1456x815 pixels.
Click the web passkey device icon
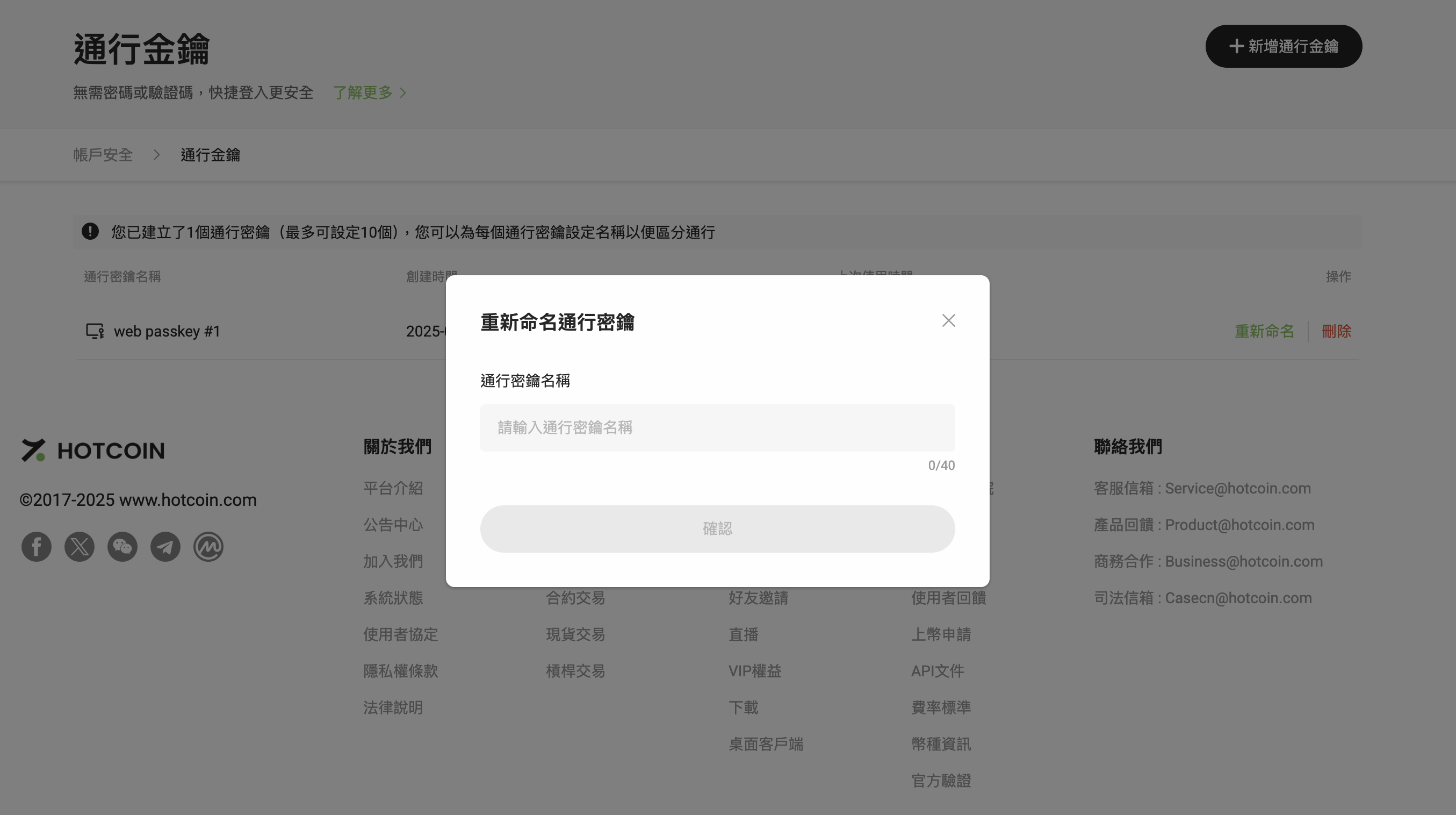[95, 331]
